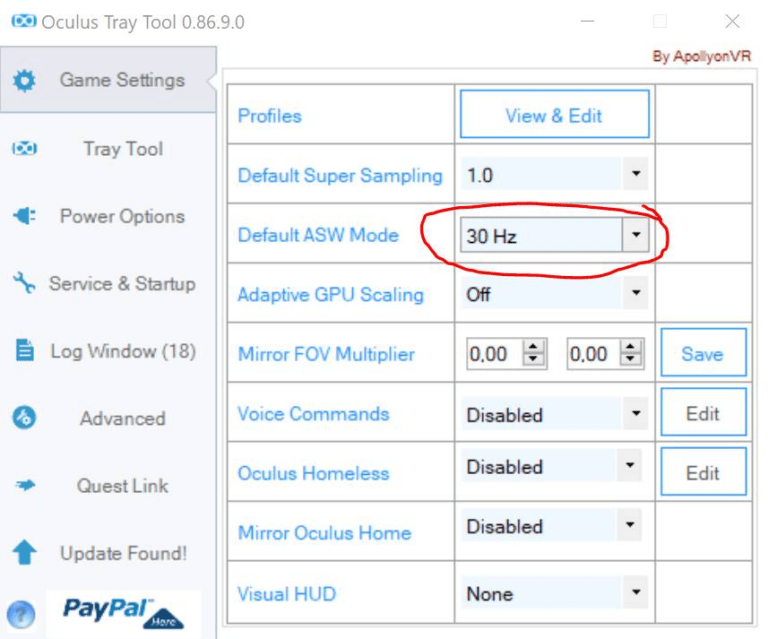This screenshot has height=639, width=768.
Task: Save the Mirror FOV Multiplier values
Action: [x=702, y=354]
